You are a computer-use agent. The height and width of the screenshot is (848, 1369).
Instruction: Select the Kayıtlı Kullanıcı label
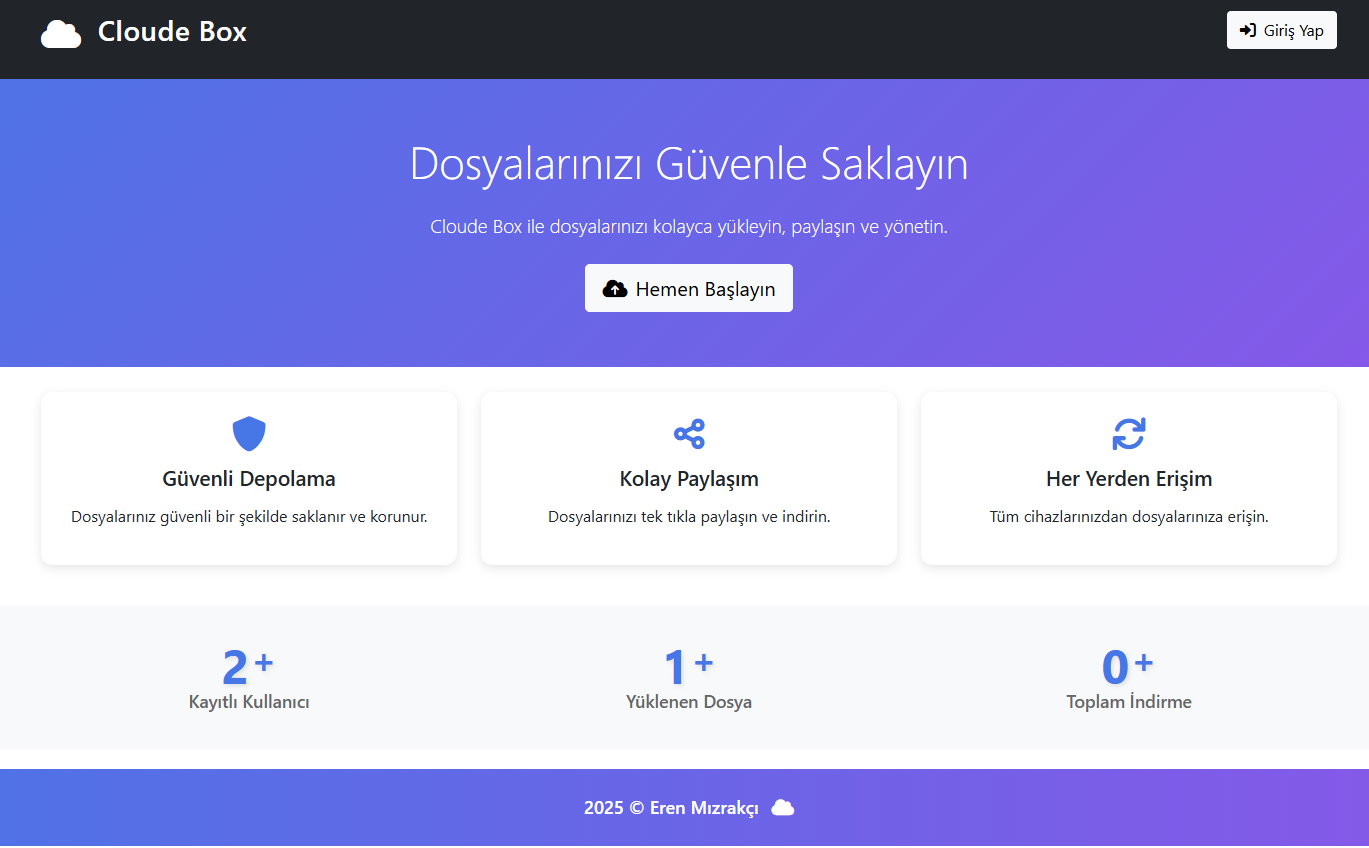click(x=248, y=701)
